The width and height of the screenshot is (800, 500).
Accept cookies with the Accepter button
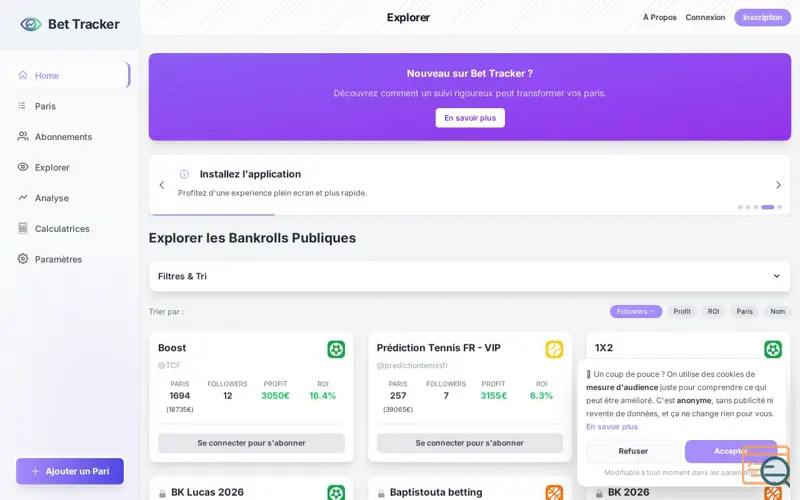tap(731, 451)
